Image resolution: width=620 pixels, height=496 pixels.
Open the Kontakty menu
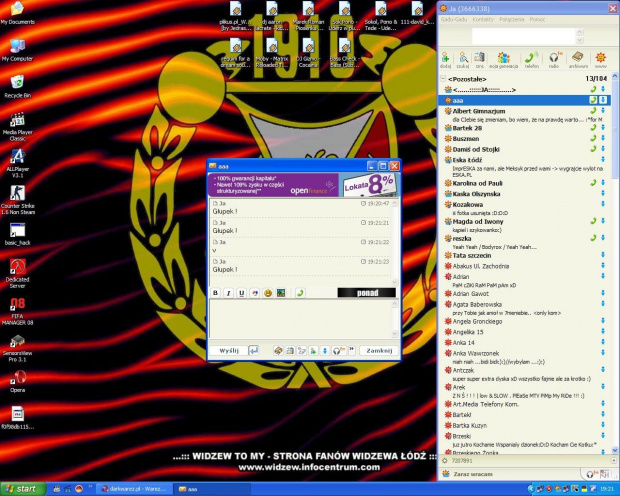pyautogui.click(x=483, y=19)
